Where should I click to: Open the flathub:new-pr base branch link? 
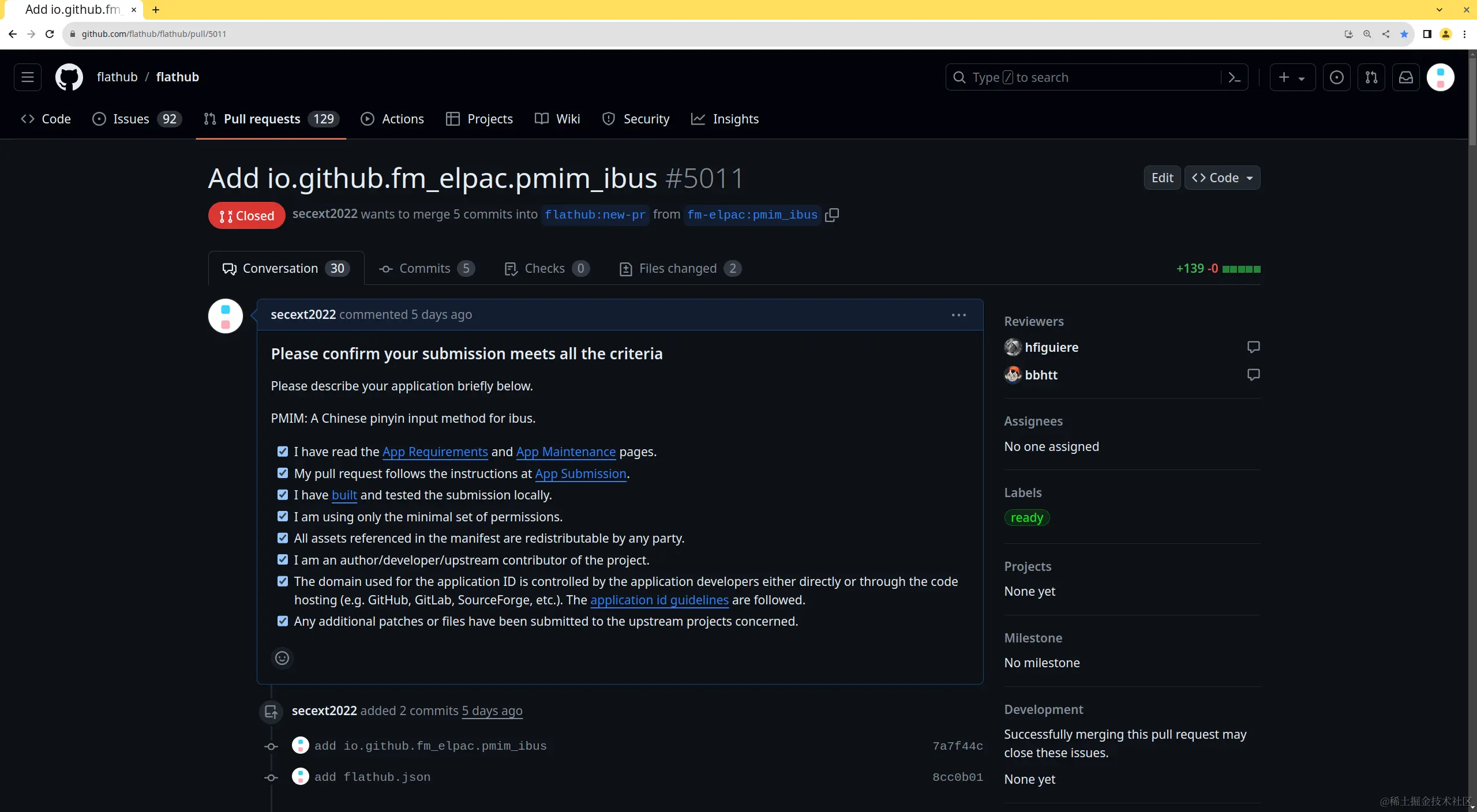595,215
